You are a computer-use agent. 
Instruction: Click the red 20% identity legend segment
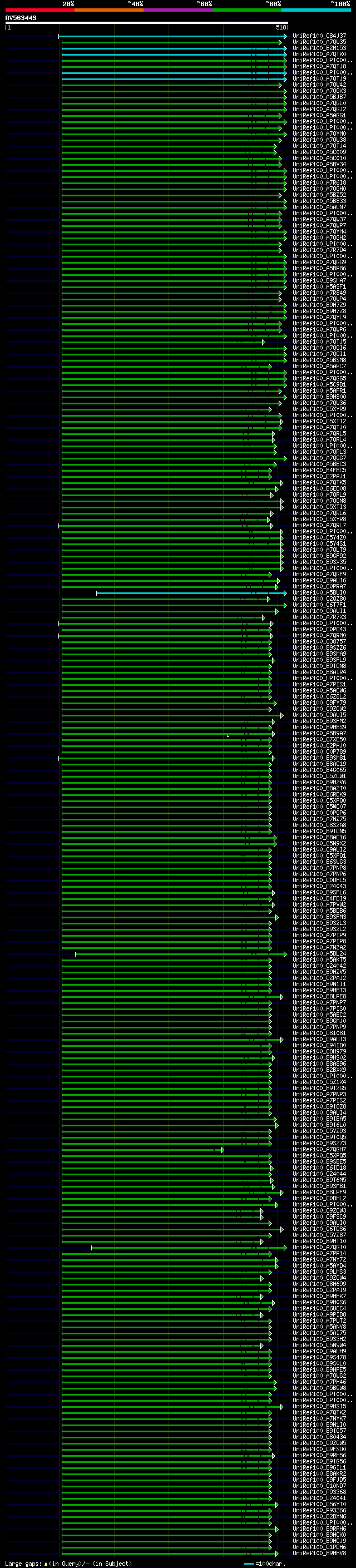(x=39, y=10)
